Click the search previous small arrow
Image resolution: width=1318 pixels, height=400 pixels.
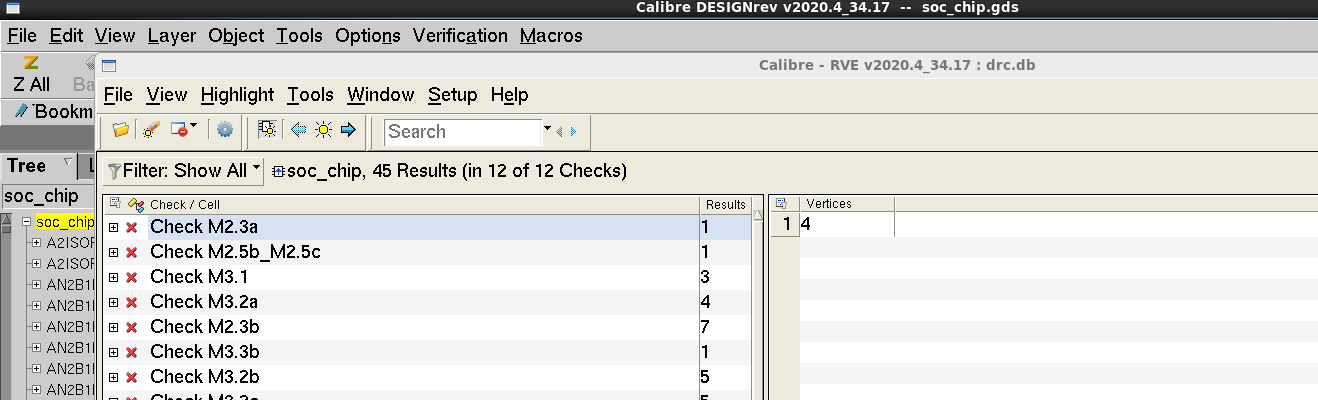click(560, 131)
